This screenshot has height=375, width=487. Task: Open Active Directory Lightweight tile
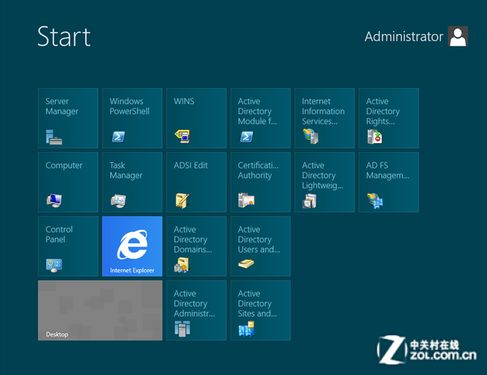[x=324, y=182]
